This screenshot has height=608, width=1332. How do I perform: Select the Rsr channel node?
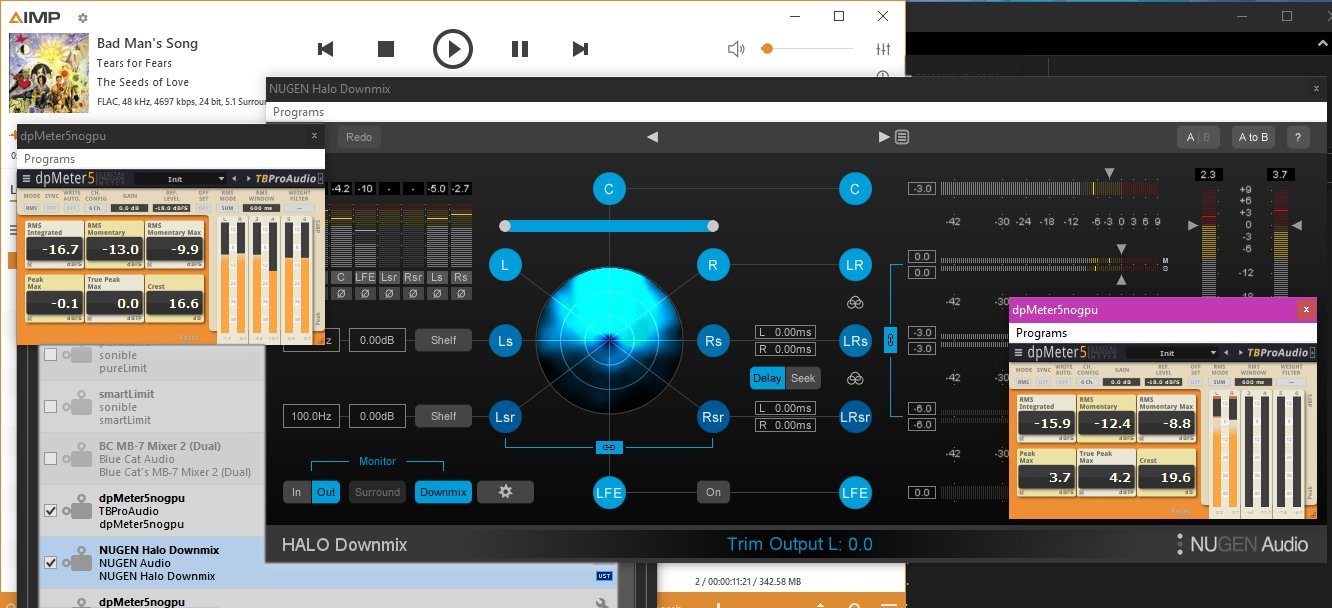[x=713, y=417]
